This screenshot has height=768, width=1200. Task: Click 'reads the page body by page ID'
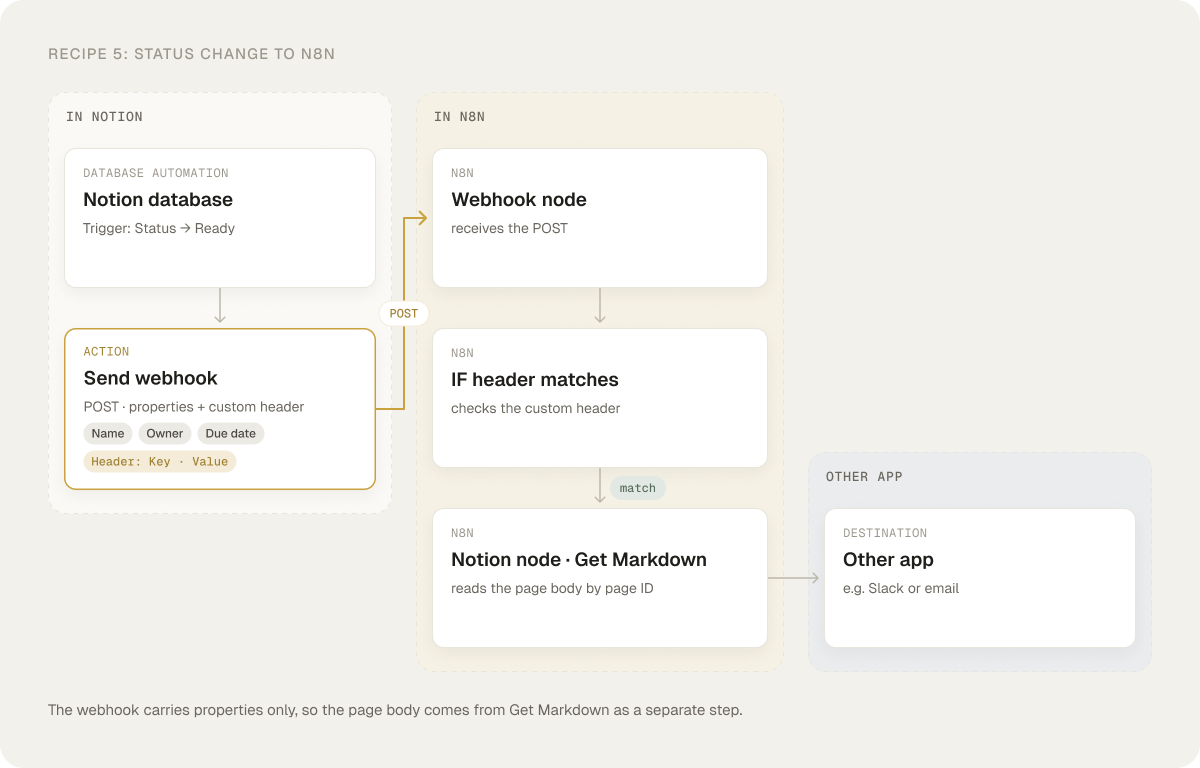pyautogui.click(x=552, y=588)
